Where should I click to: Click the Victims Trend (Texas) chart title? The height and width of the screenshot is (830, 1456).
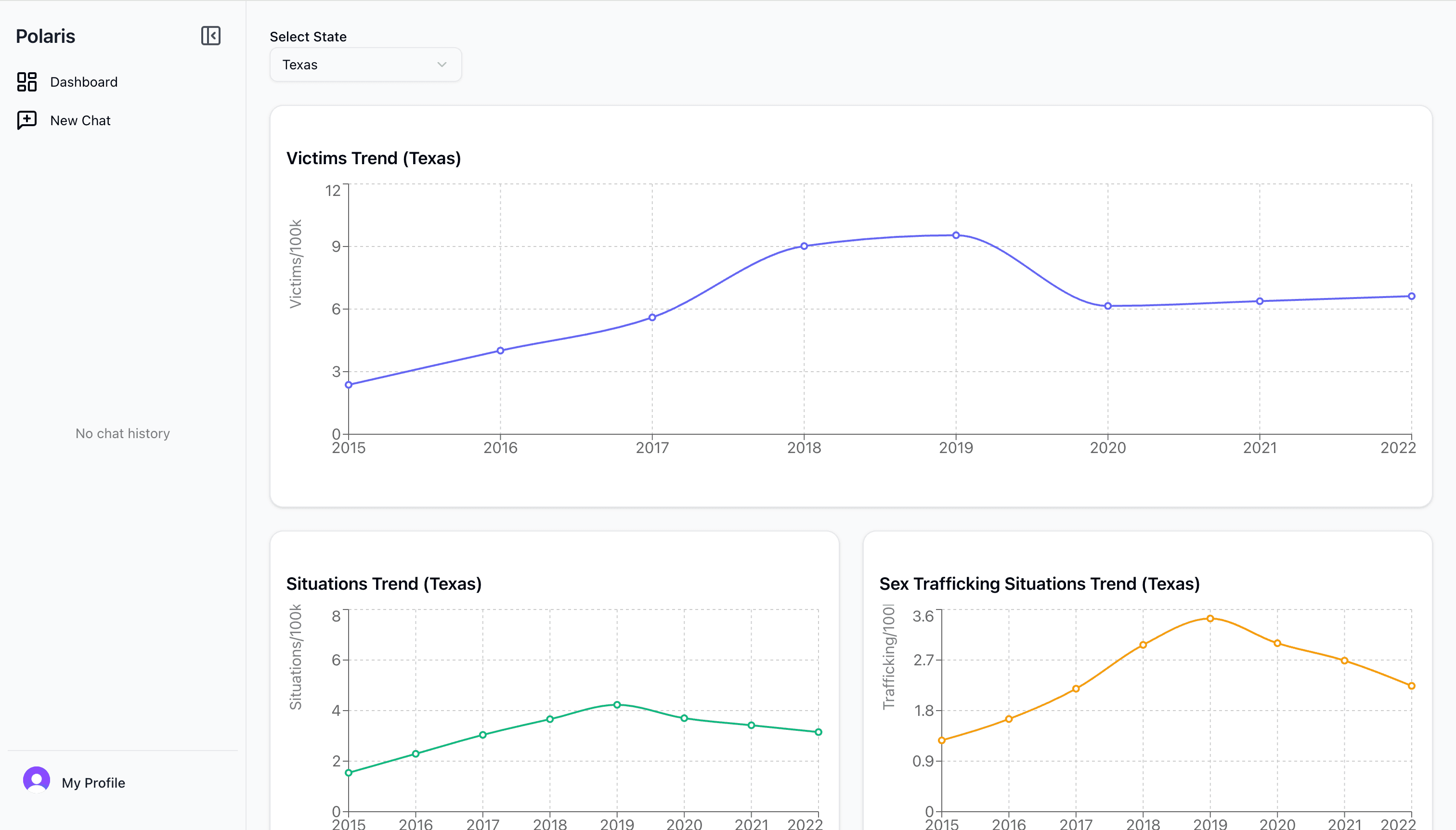pyautogui.click(x=374, y=158)
